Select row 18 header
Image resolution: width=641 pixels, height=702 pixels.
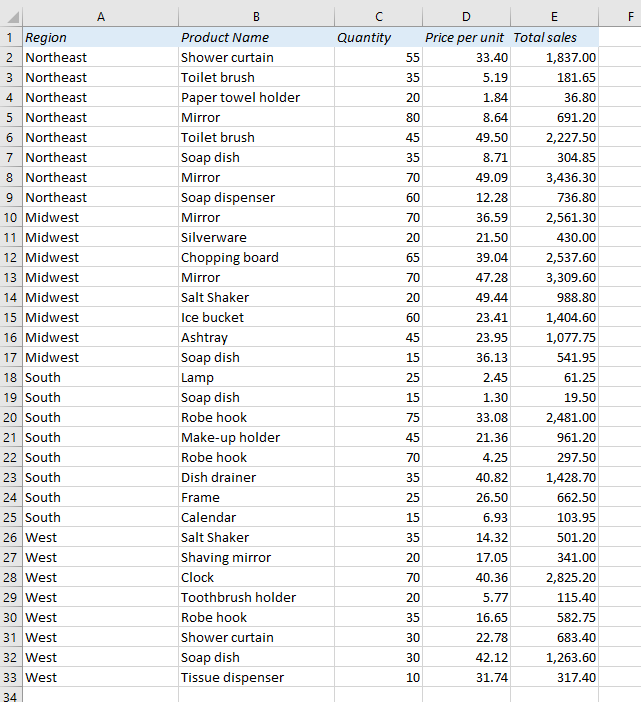coord(11,377)
